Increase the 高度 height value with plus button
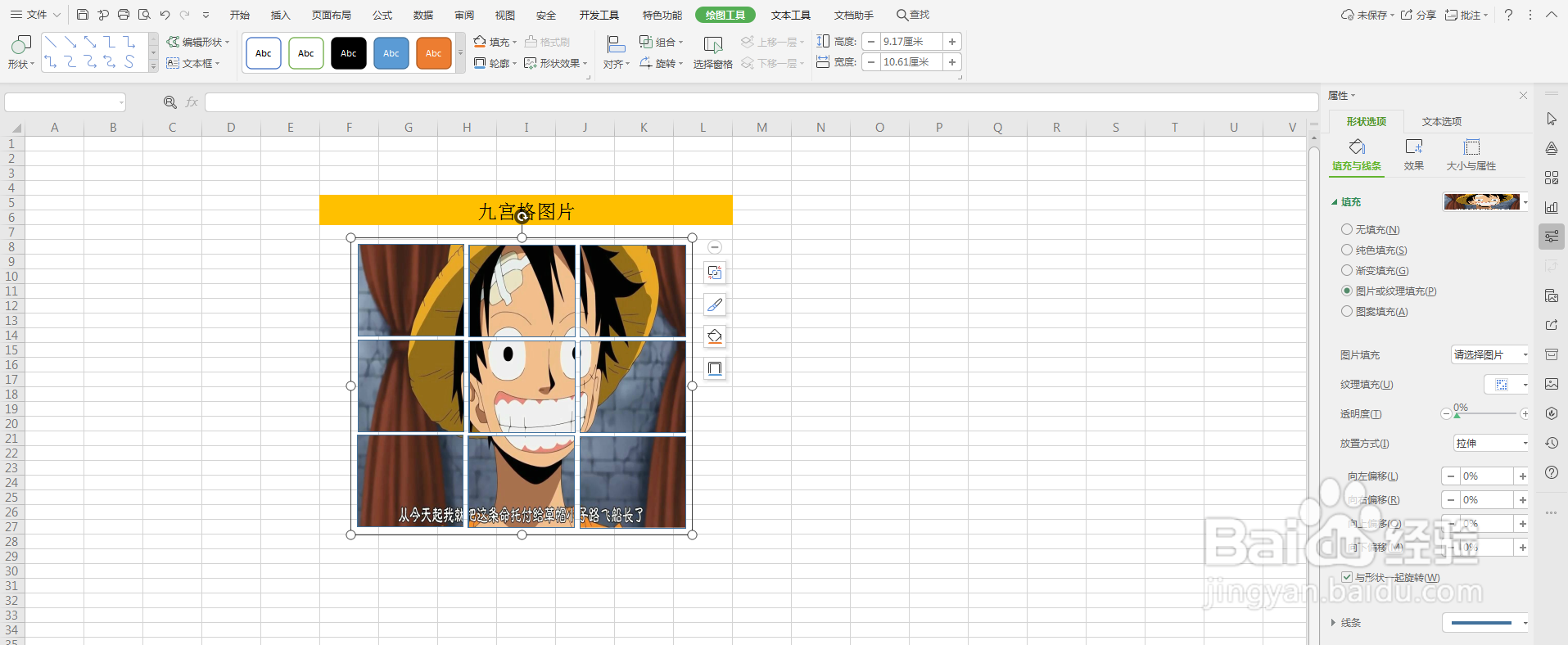The width and height of the screenshot is (1568, 645). coord(952,42)
